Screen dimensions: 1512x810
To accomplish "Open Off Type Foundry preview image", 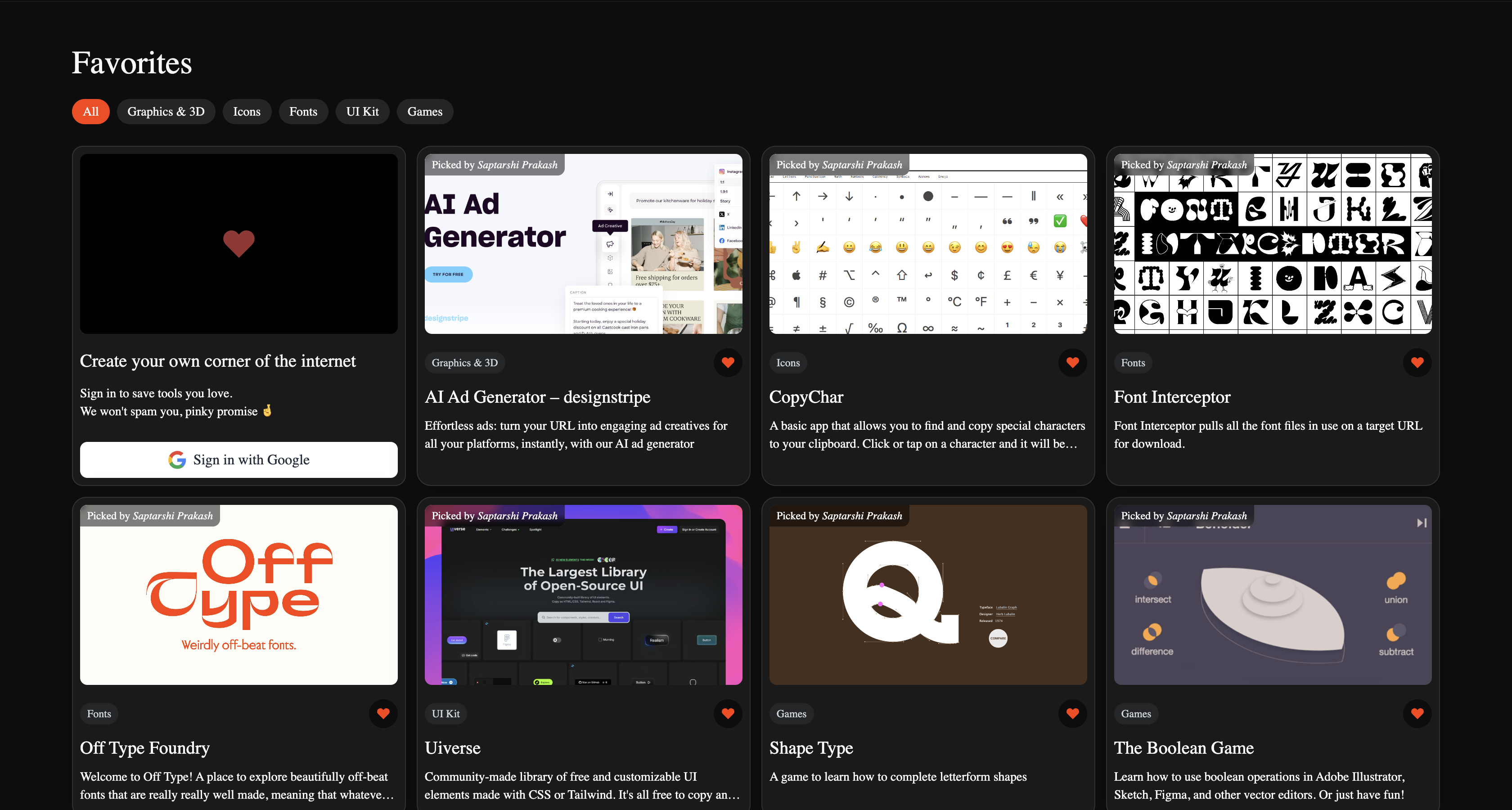I will click(239, 595).
